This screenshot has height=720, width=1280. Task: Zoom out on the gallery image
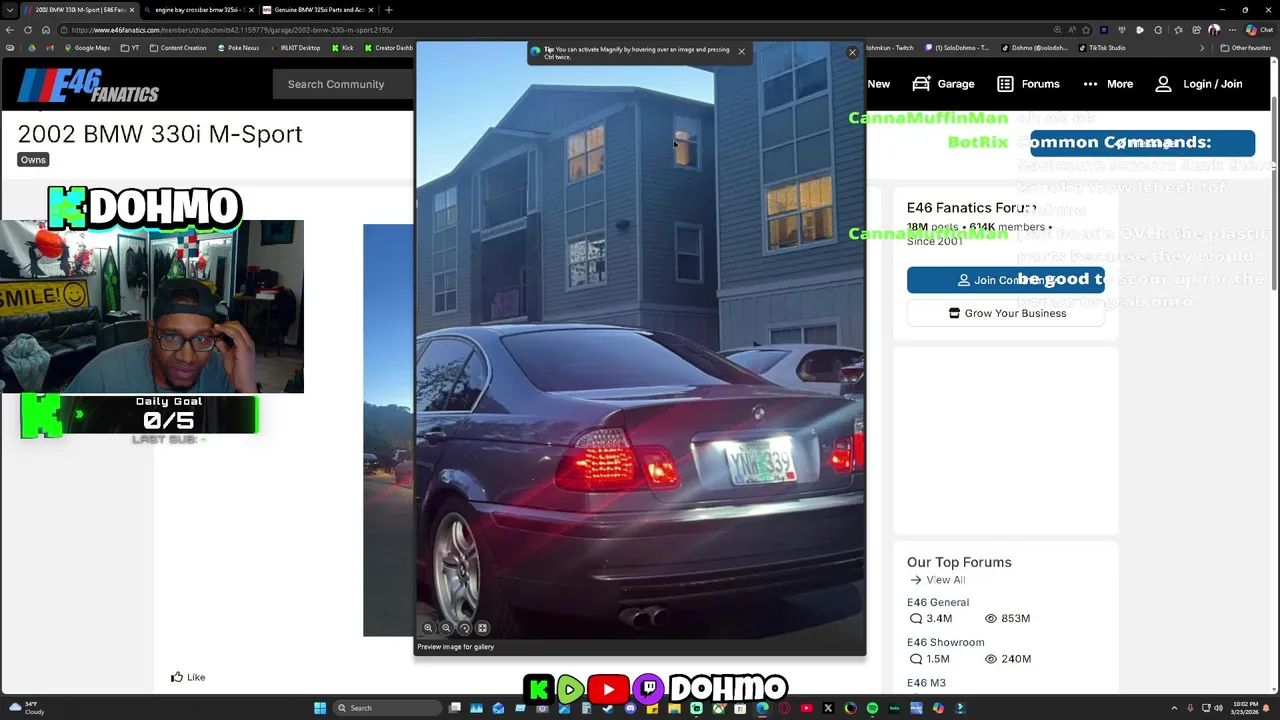tap(446, 628)
